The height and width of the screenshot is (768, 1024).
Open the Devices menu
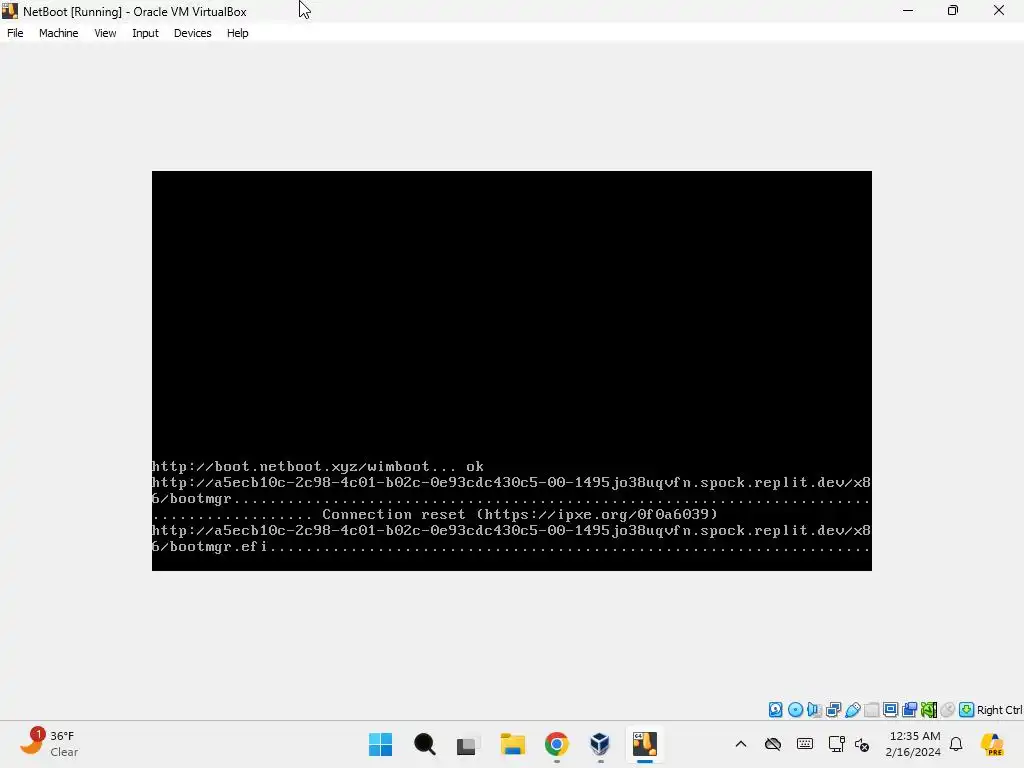point(192,33)
